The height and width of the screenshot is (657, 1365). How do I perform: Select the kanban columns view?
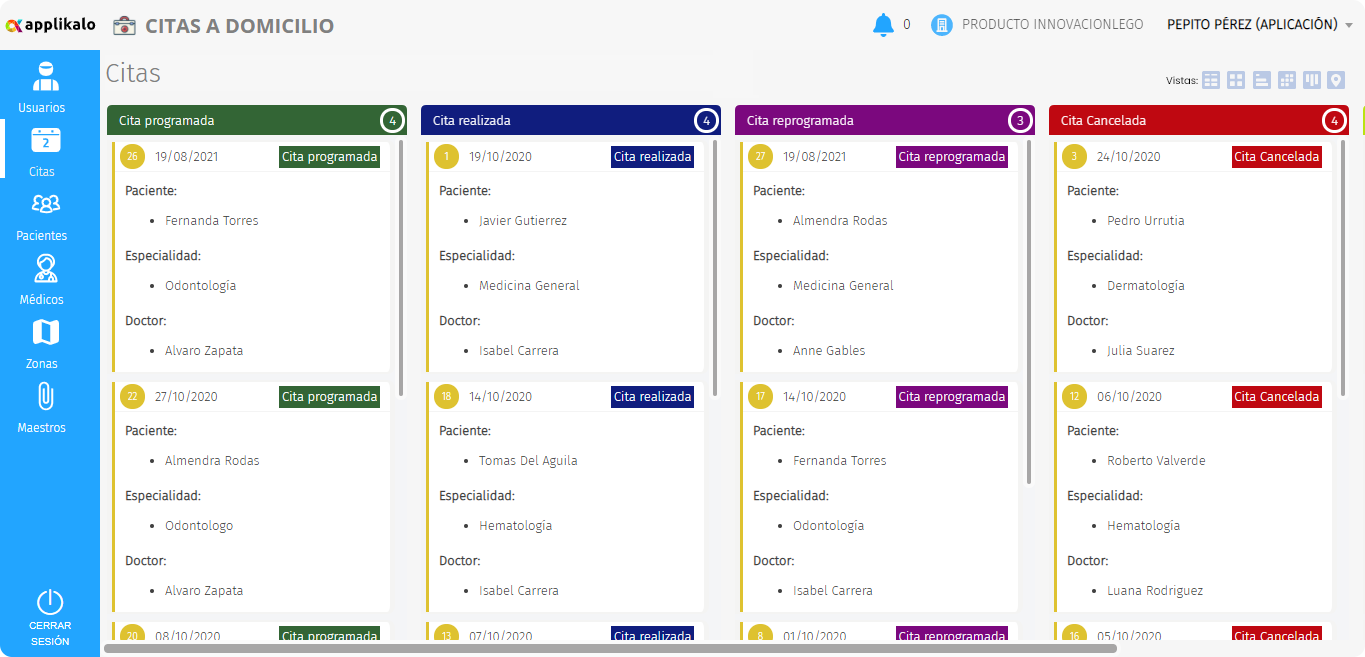click(1312, 80)
